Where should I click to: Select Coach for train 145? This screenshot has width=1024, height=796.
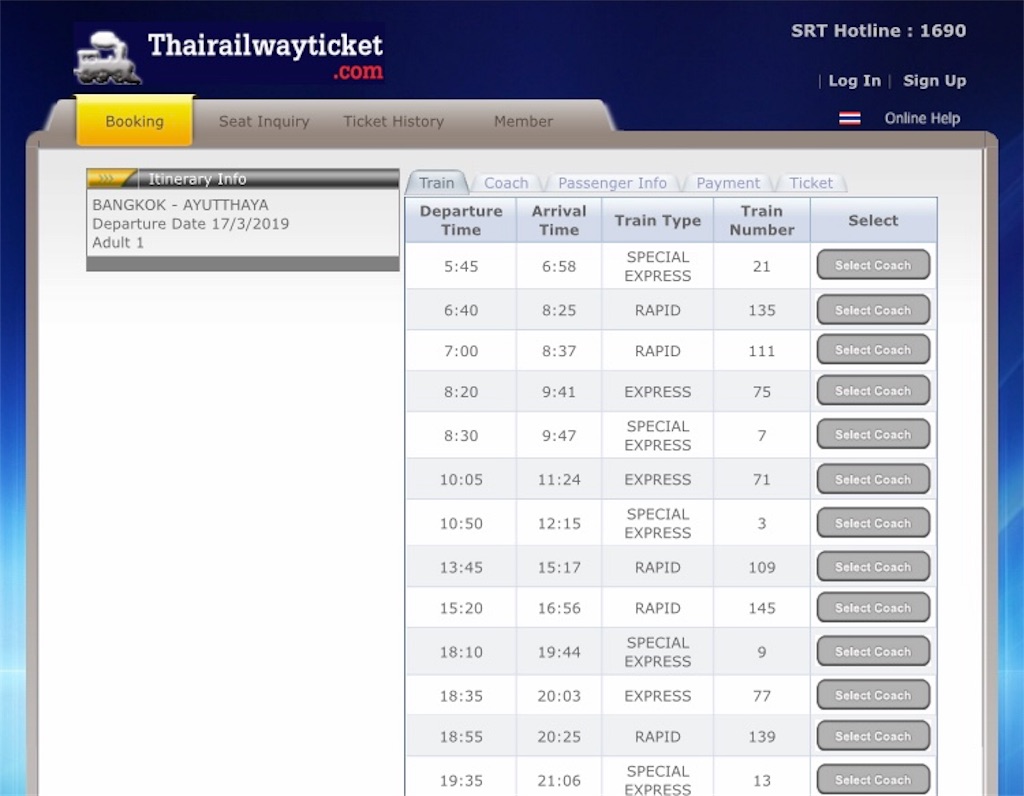[872, 608]
